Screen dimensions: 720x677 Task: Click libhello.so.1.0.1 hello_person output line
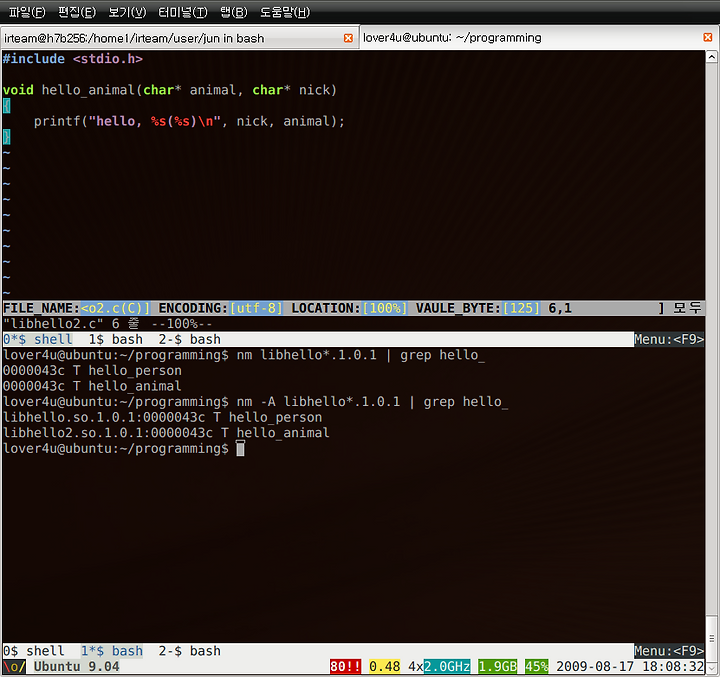coord(163,417)
